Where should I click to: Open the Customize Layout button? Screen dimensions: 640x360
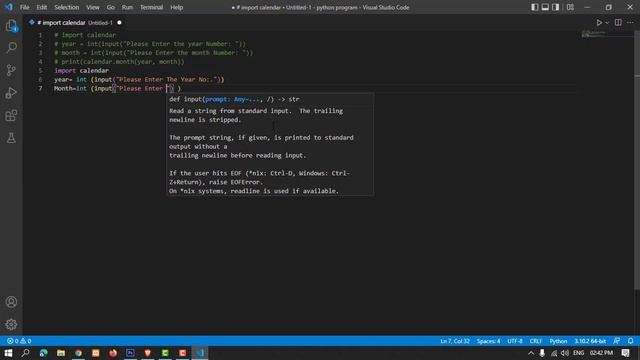570,7
